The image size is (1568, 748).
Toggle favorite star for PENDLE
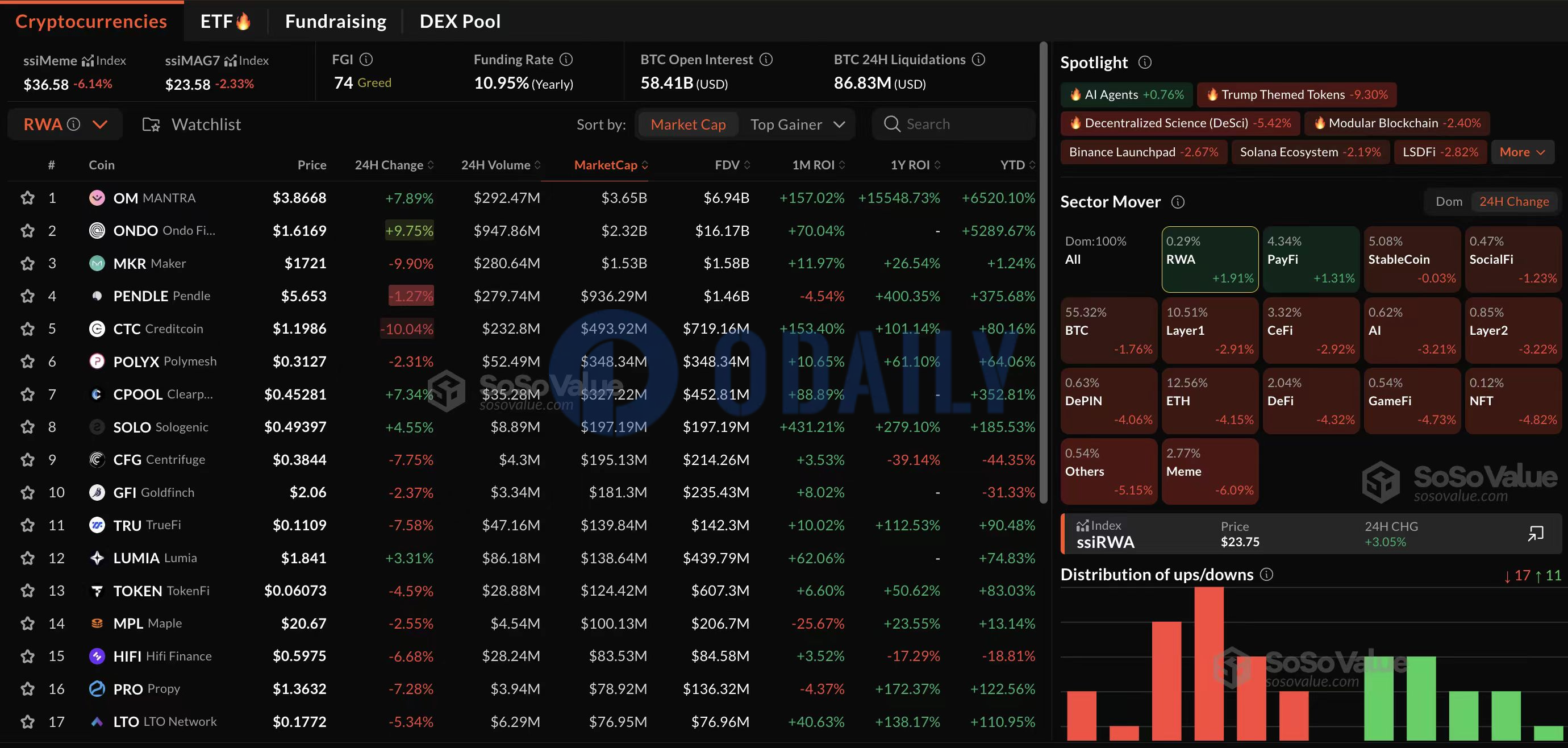(x=27, y=296)
